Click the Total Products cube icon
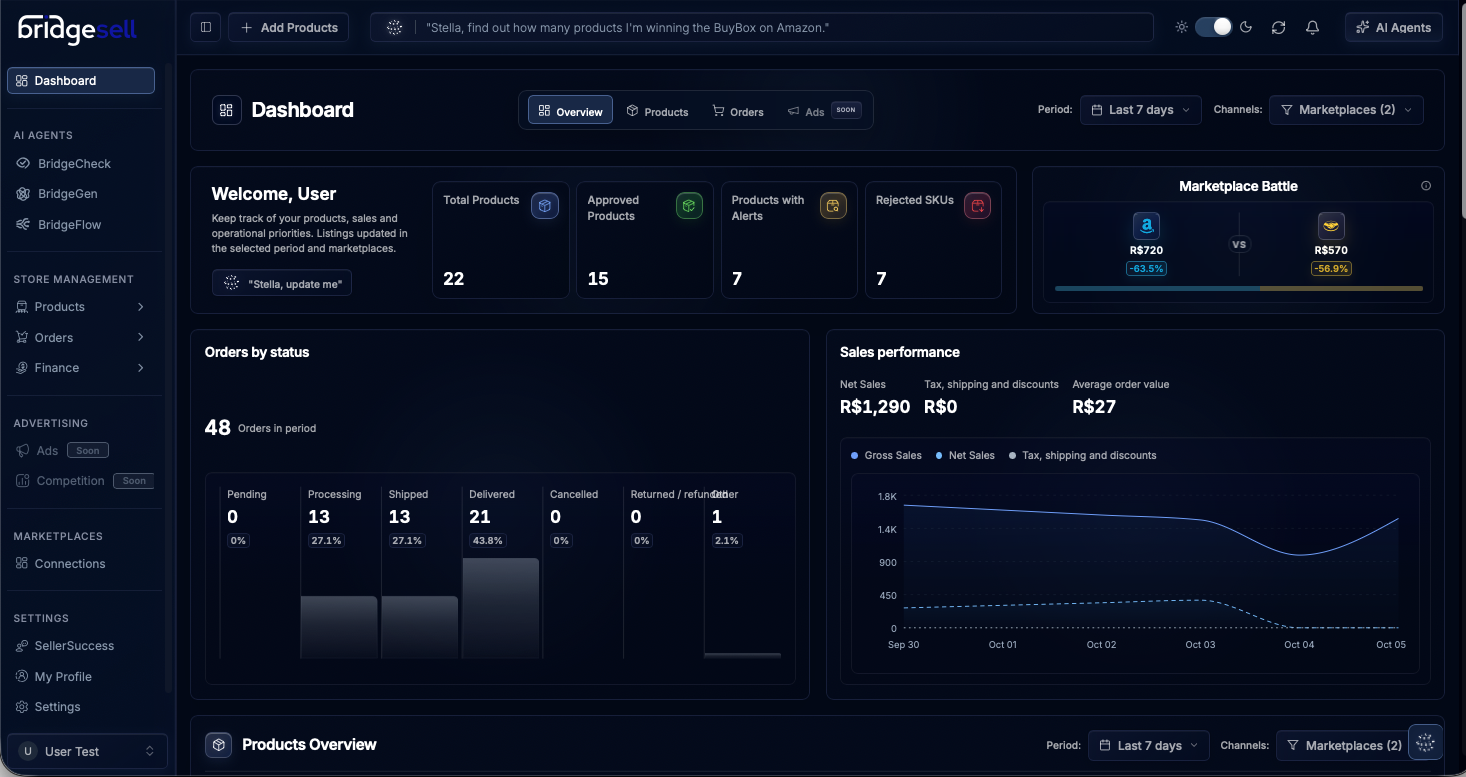 point(545,206)
